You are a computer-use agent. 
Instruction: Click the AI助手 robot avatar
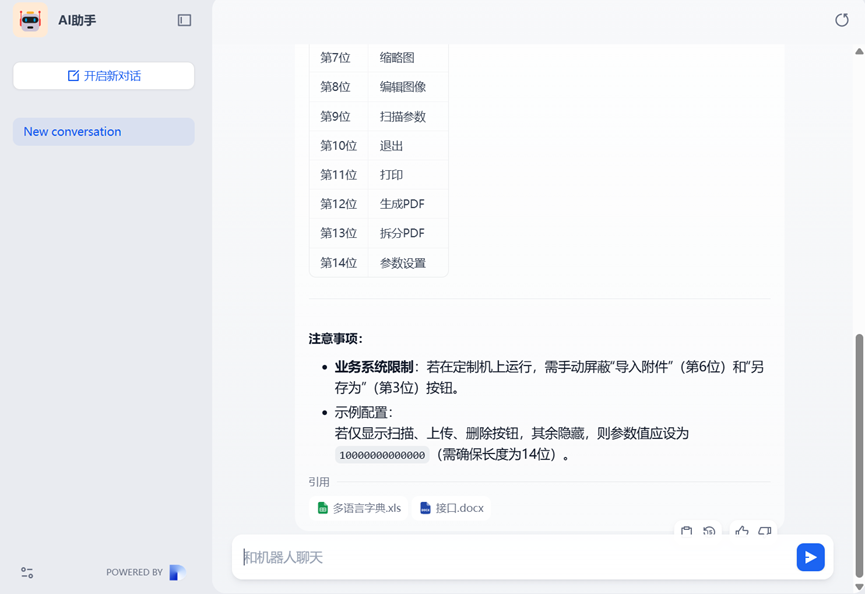coord(30,20)
